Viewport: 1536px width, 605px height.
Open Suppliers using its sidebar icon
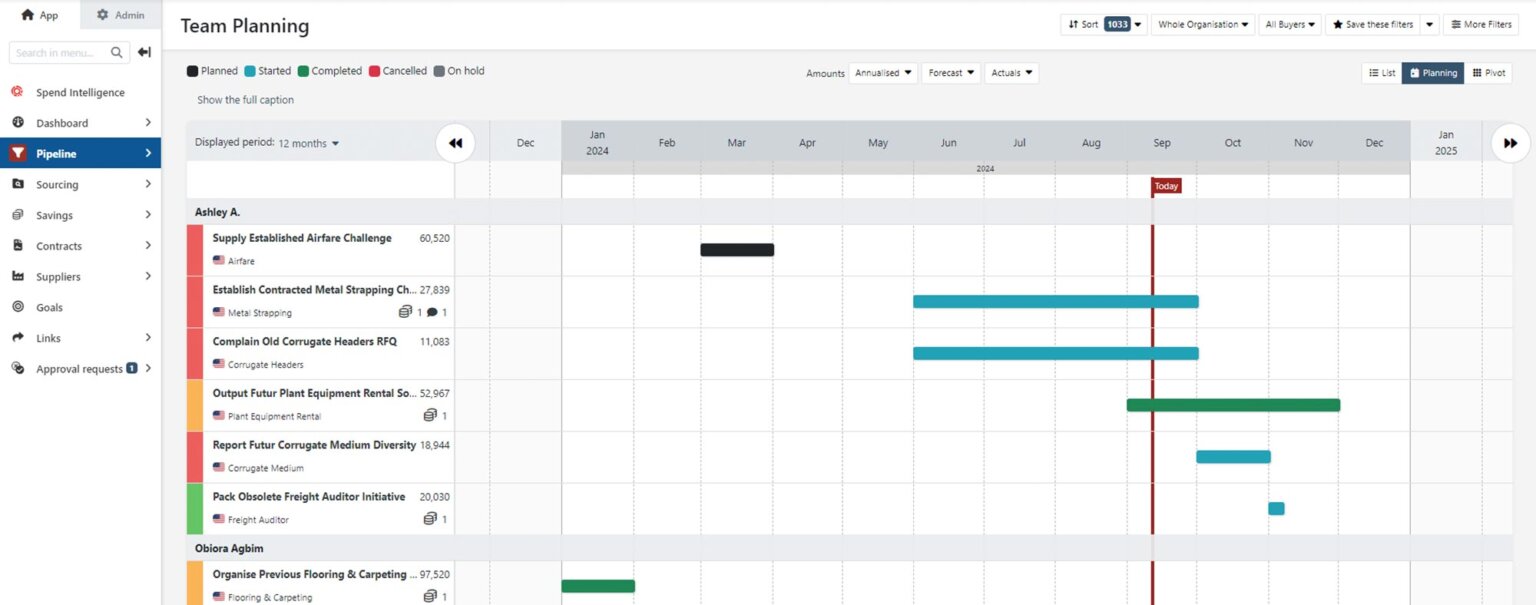coord(16,276)
